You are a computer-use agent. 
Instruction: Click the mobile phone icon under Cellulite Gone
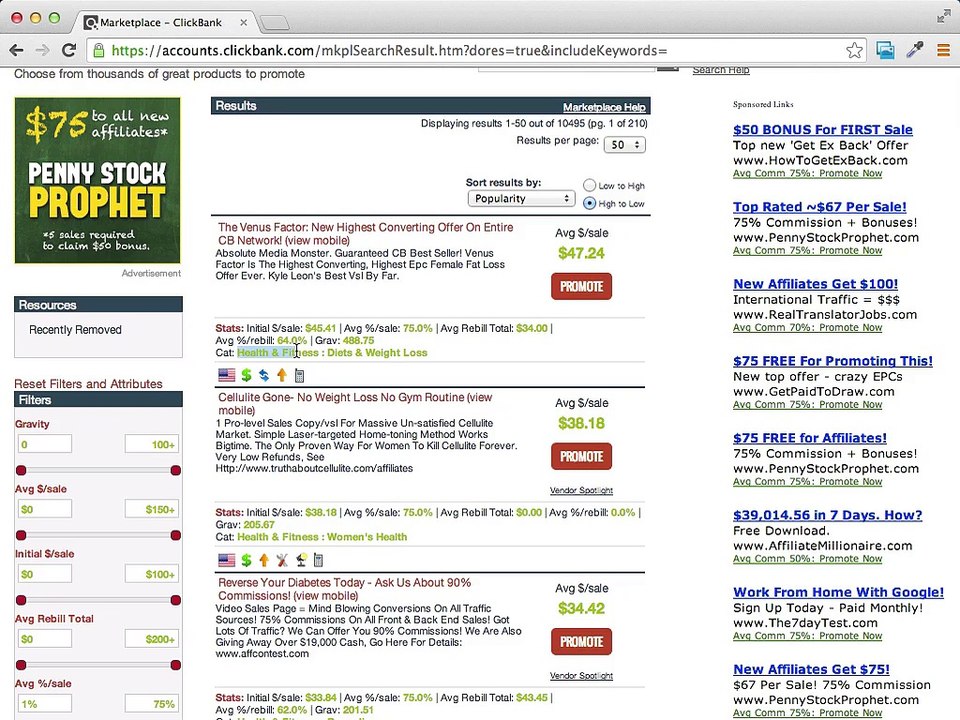click(x=318, y=560)
